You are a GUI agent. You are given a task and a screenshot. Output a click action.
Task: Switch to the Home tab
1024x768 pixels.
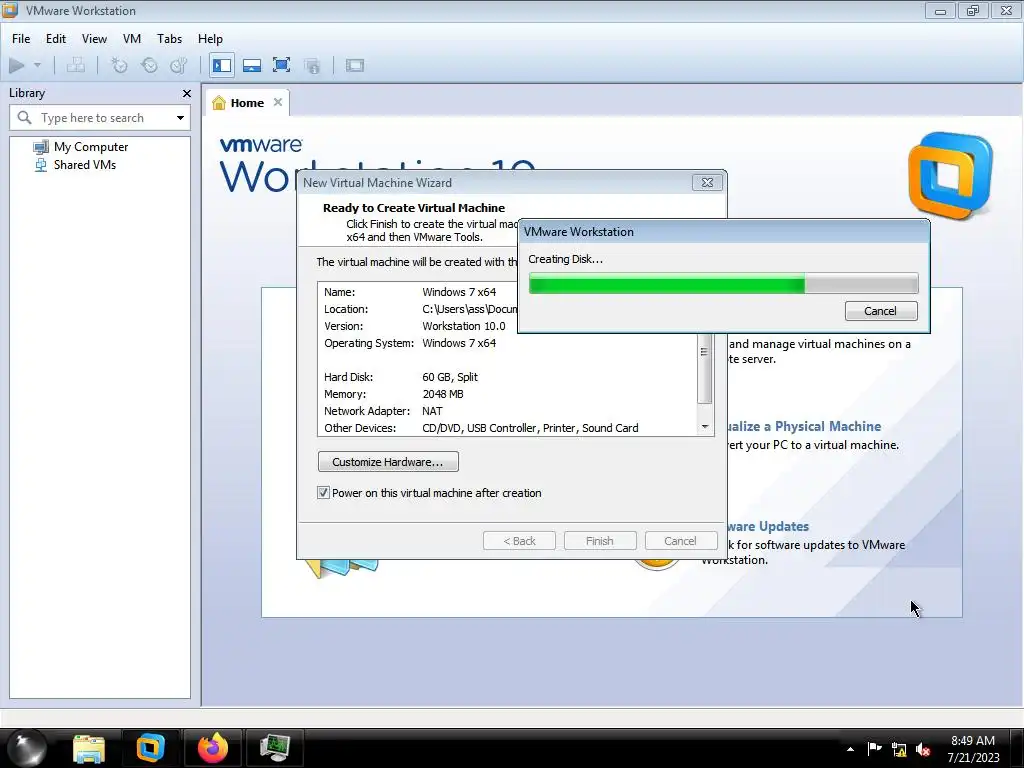pos(247,103)
